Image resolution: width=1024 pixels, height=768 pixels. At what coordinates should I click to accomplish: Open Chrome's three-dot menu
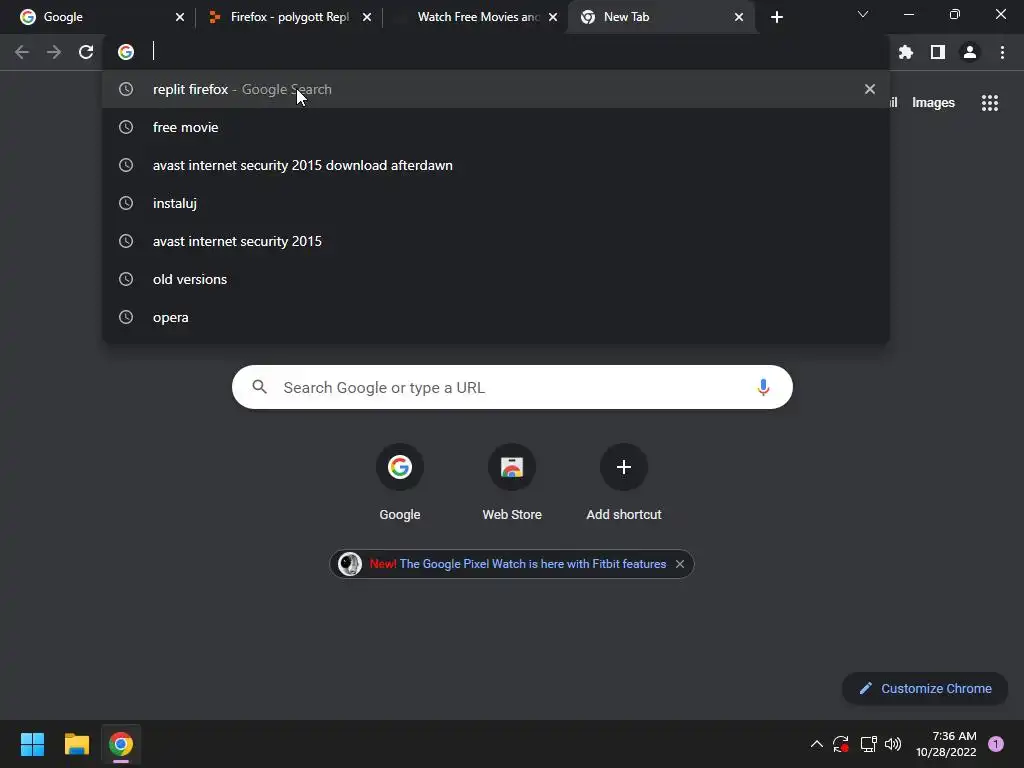(1002, 52)
